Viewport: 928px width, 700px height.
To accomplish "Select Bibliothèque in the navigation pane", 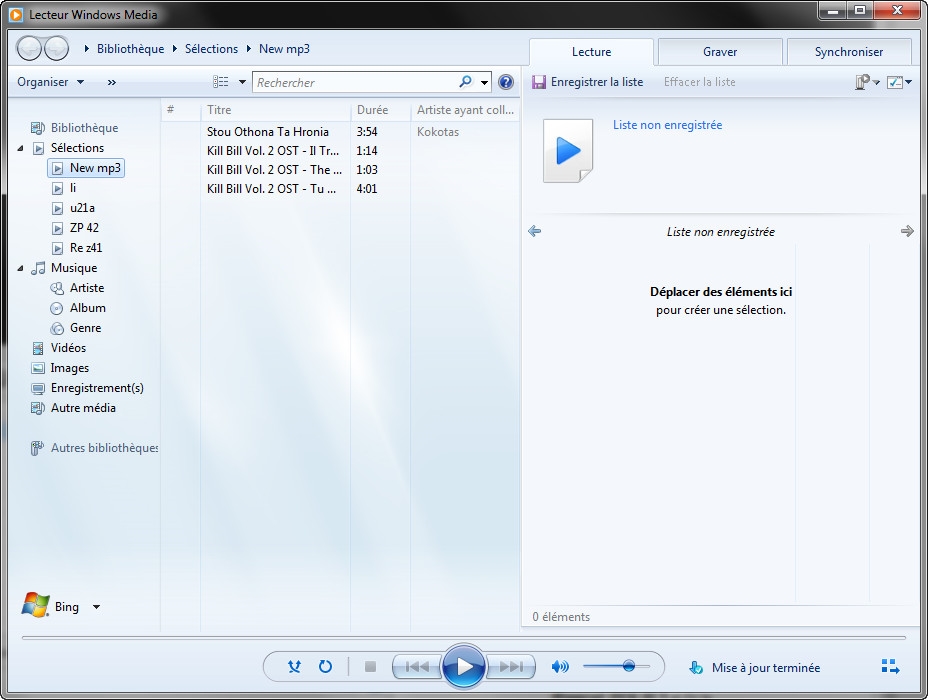I will 84,128.
